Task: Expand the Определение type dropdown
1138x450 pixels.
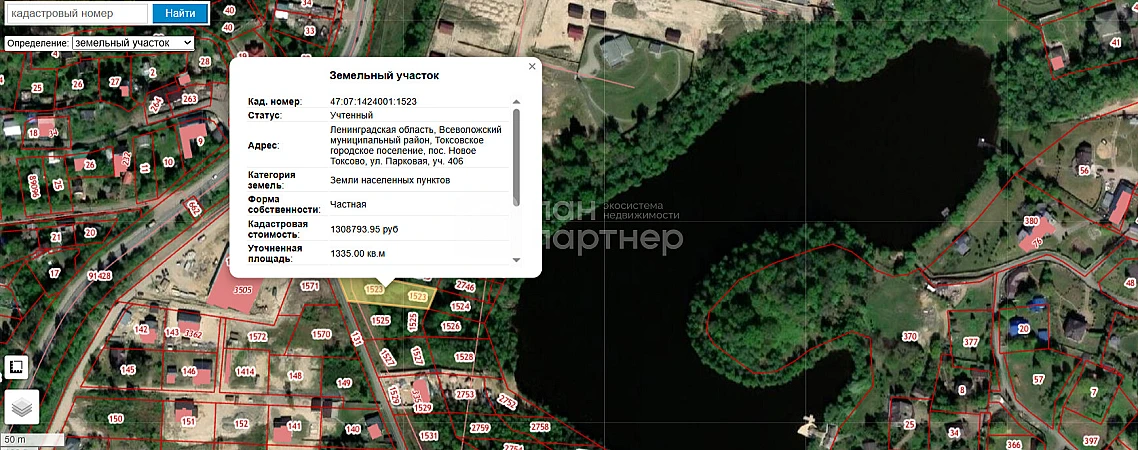Action: [x=133, y=44]
